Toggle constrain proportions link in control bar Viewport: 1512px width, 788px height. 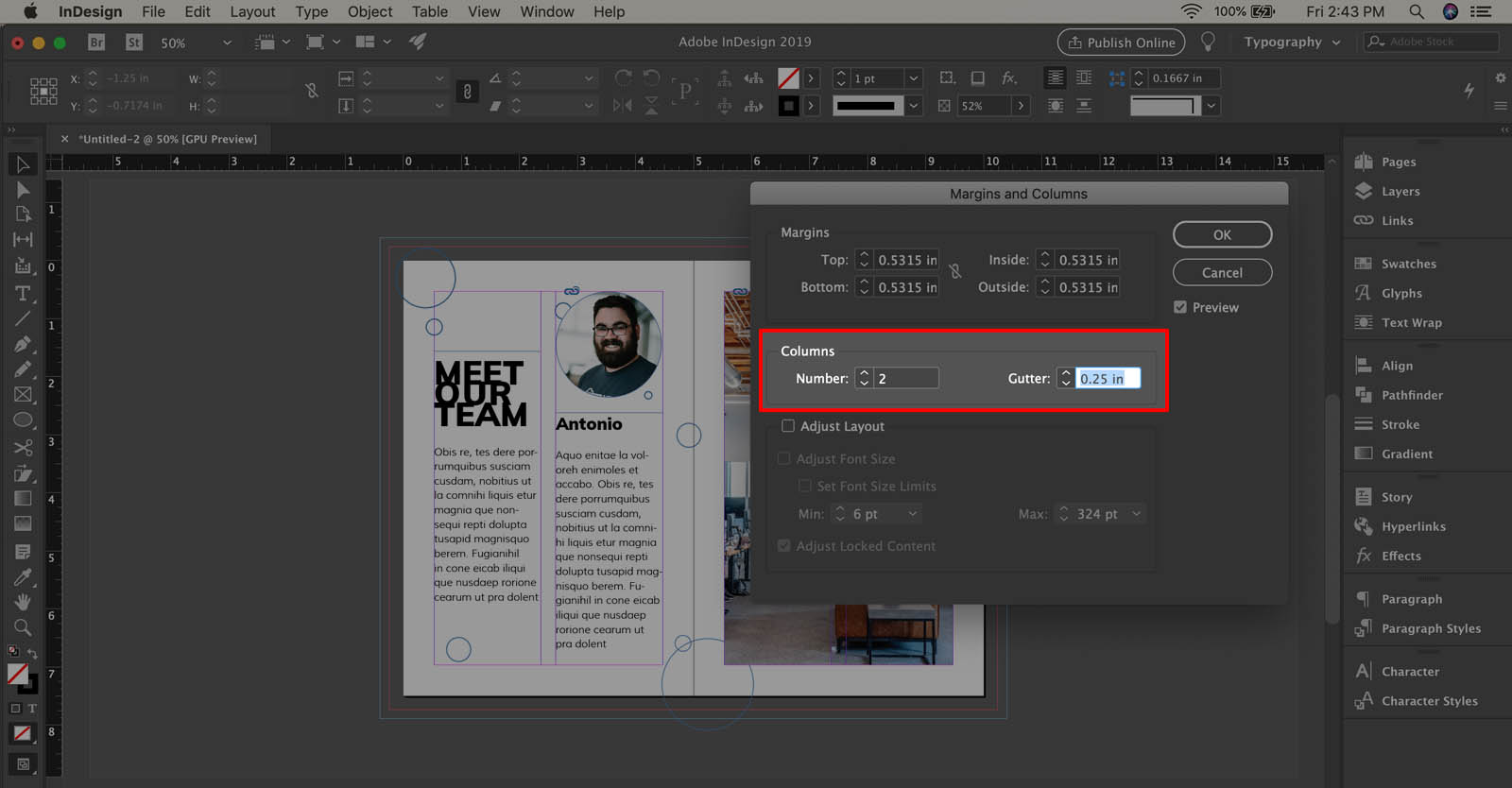point(311,92)
